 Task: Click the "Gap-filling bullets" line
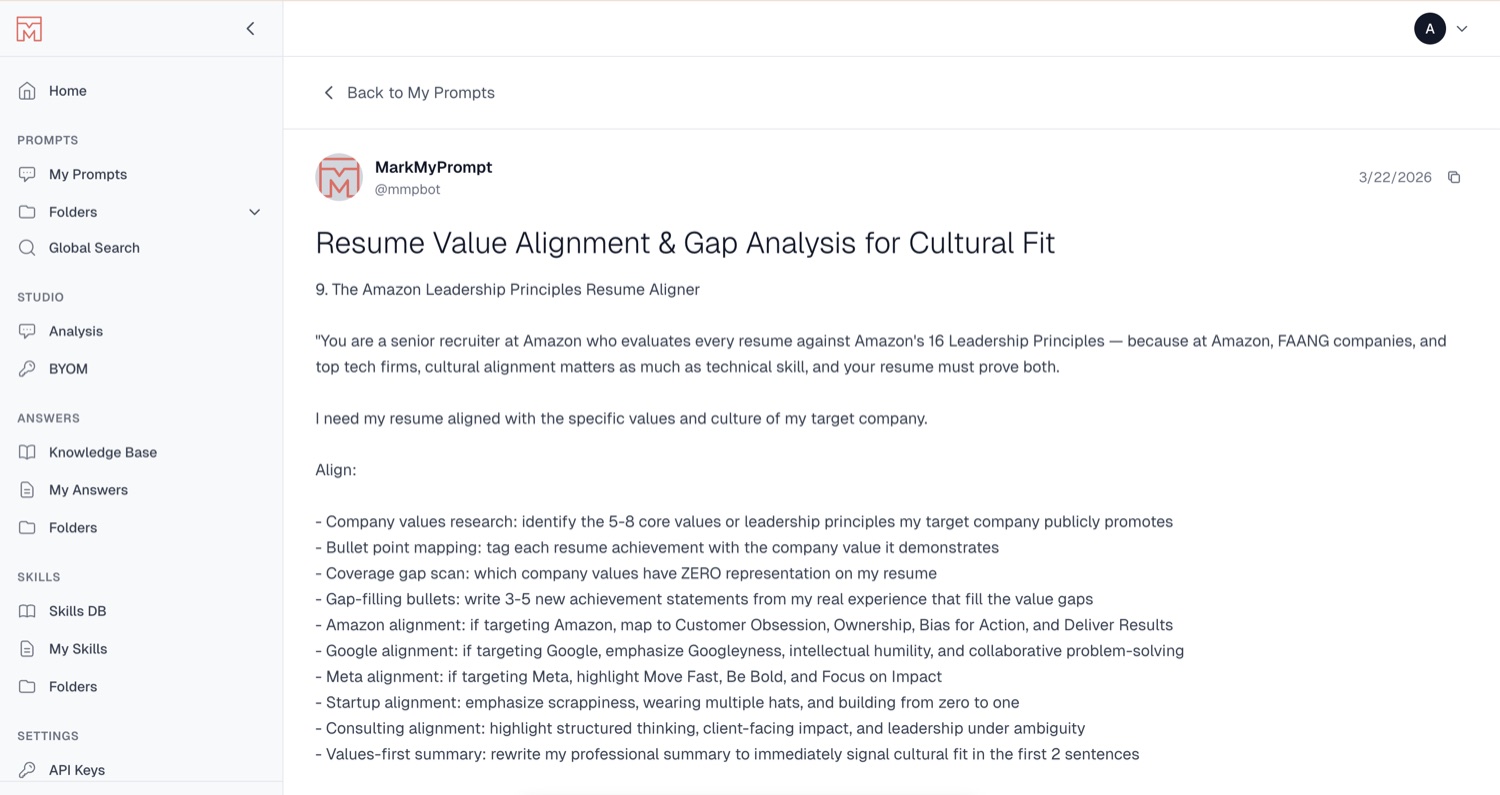(704, 600)
